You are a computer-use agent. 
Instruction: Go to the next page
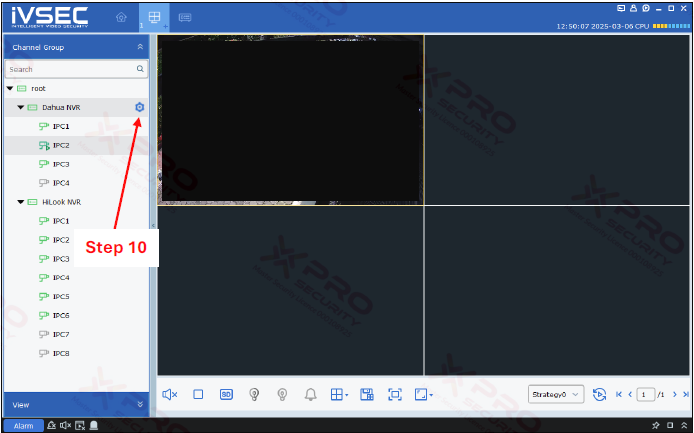coord(675,394)
